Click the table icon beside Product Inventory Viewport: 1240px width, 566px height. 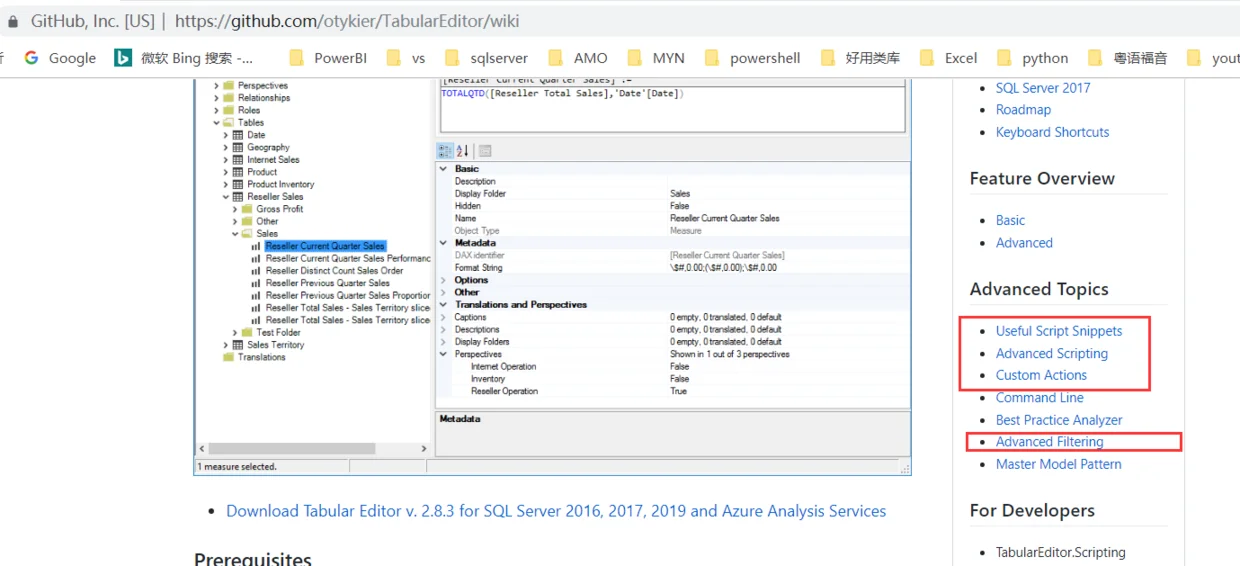[238, 184]
